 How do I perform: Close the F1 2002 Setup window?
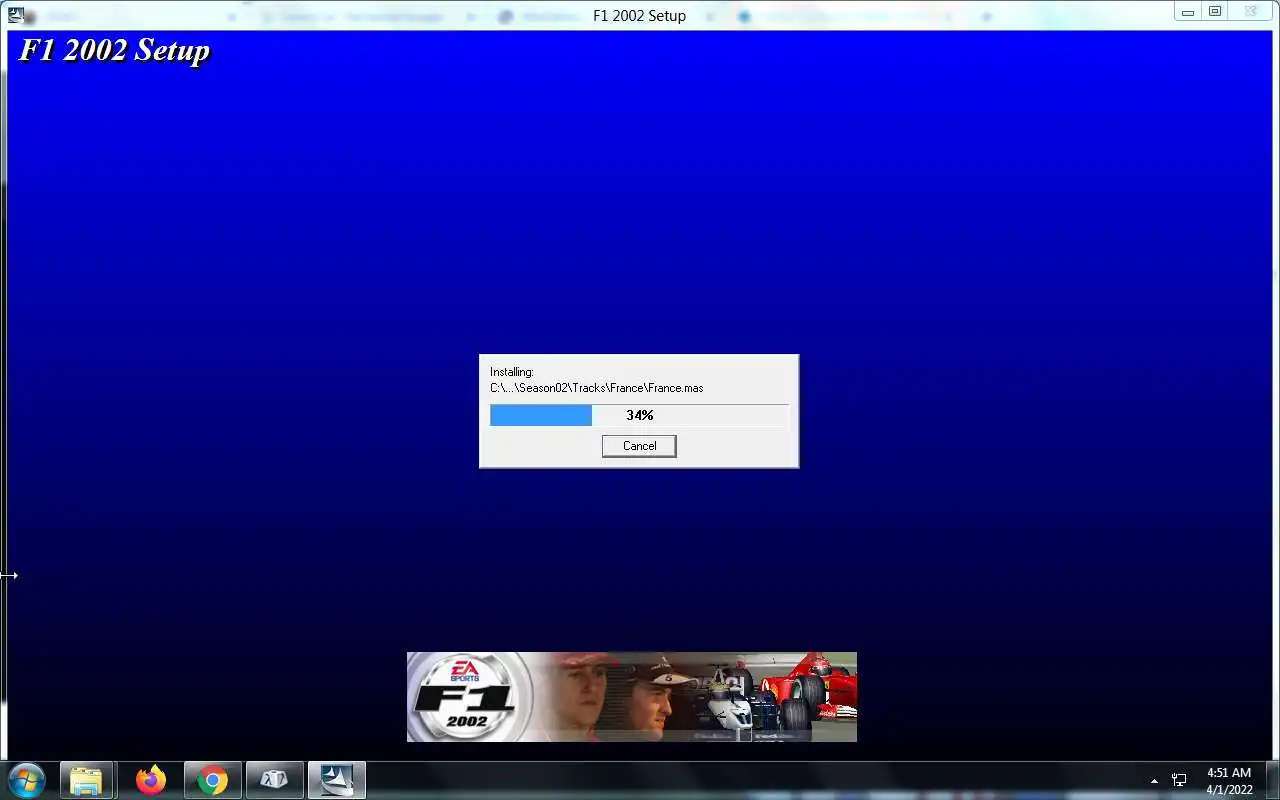(x=1251, y=12)
